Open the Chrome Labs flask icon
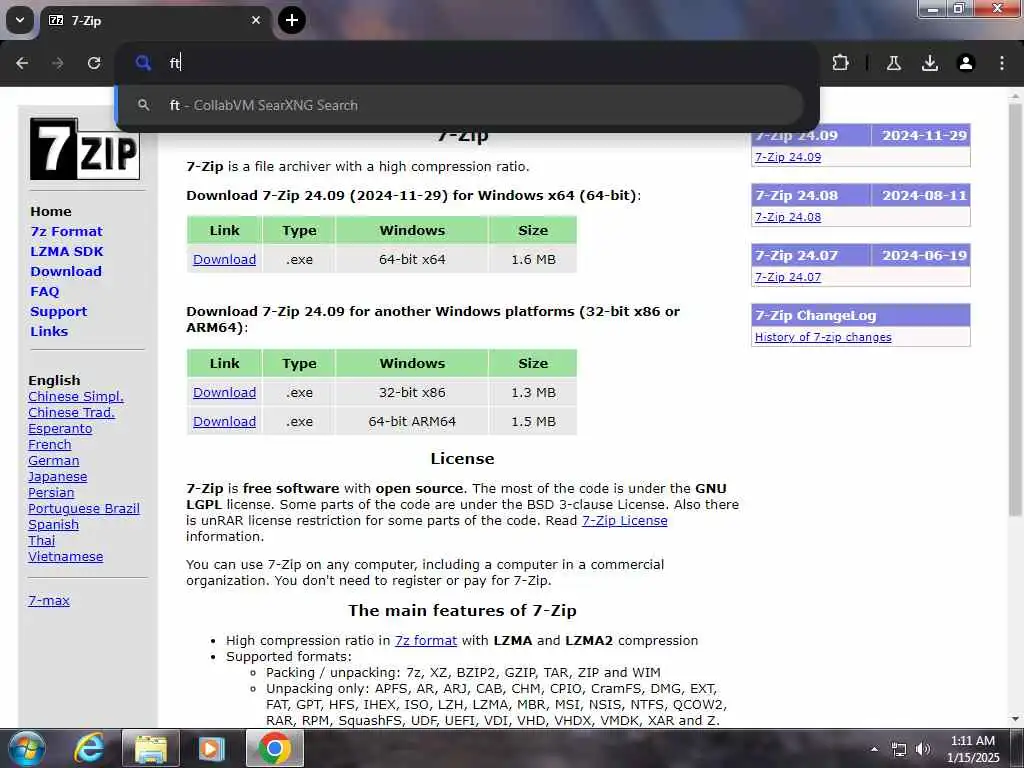Image resolution: width=1024 pixels, height=768 pixels. tap(894, 63)
